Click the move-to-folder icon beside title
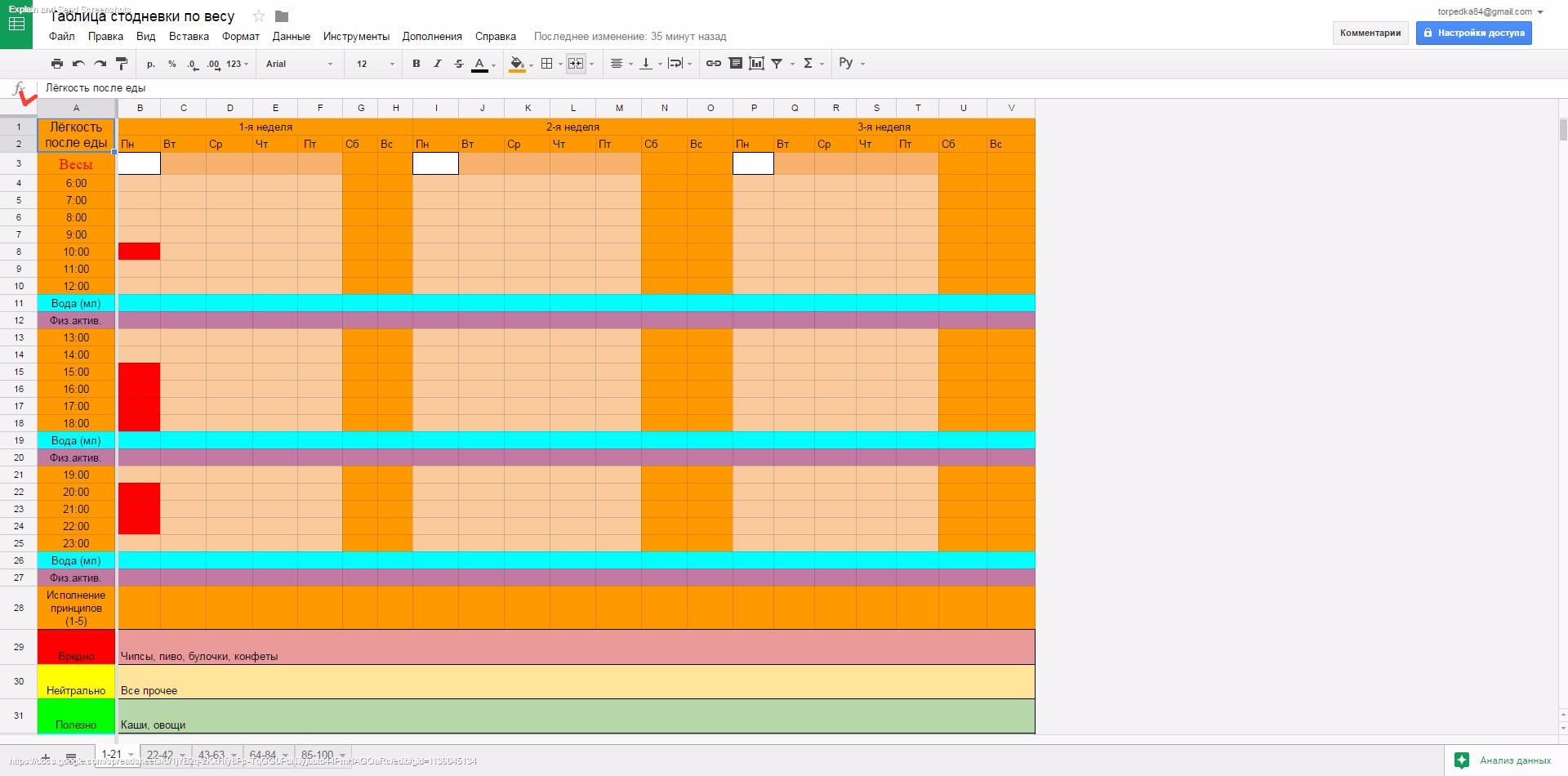Viewport: 1568px width, 776px height. 282,16
